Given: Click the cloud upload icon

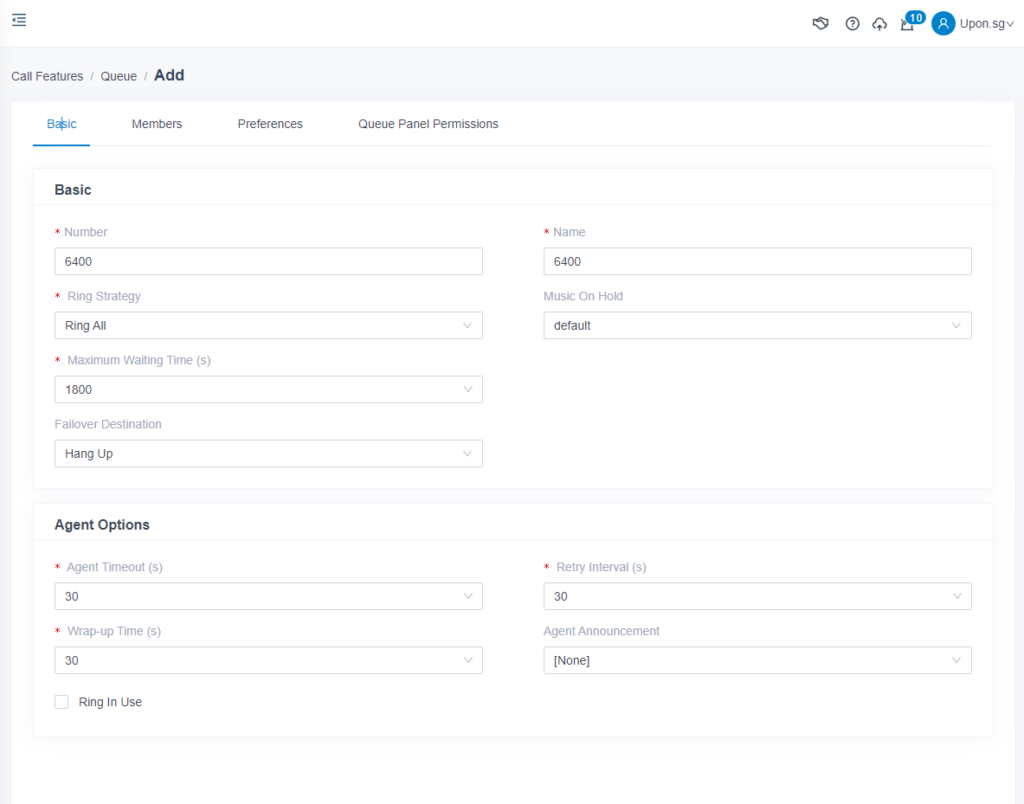Looking at the screenshot, I should [x=879, y=24].
